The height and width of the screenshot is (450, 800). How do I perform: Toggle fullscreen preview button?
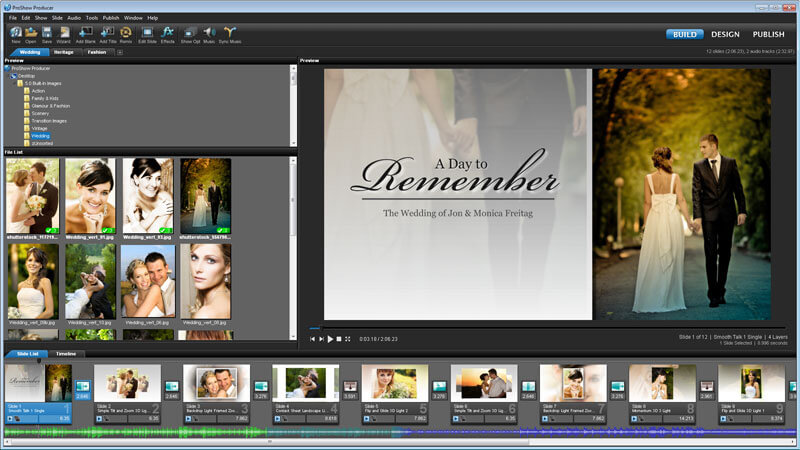[347, 339]
